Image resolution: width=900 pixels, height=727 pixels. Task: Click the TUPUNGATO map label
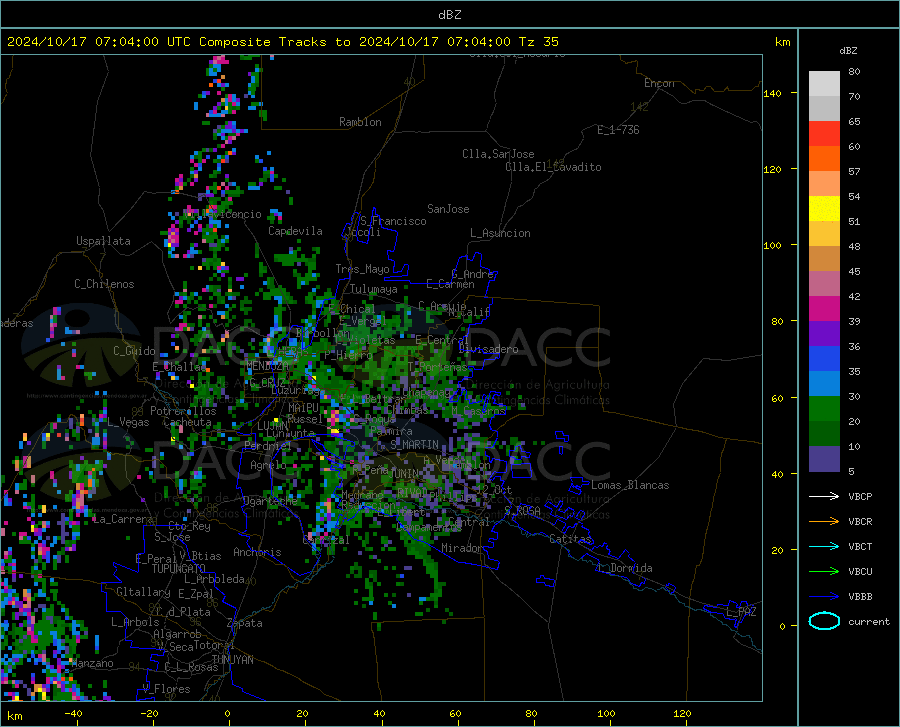coord(179,569)
